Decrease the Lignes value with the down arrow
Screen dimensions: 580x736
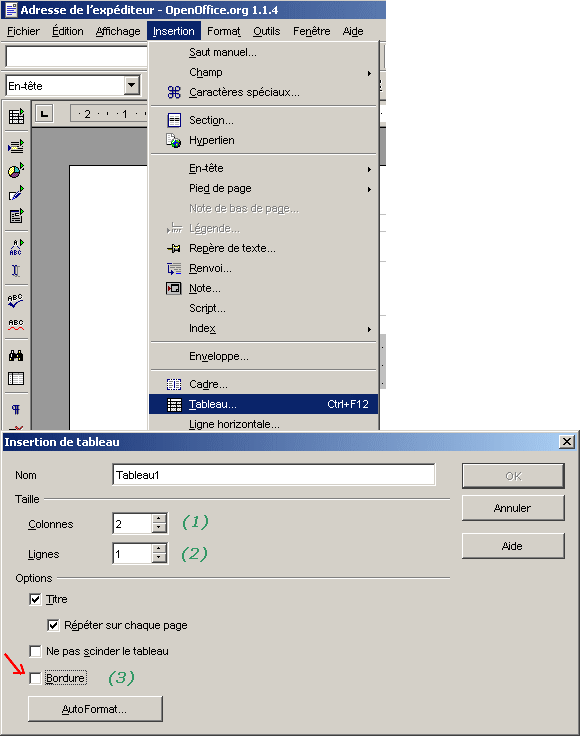(160, 558)
